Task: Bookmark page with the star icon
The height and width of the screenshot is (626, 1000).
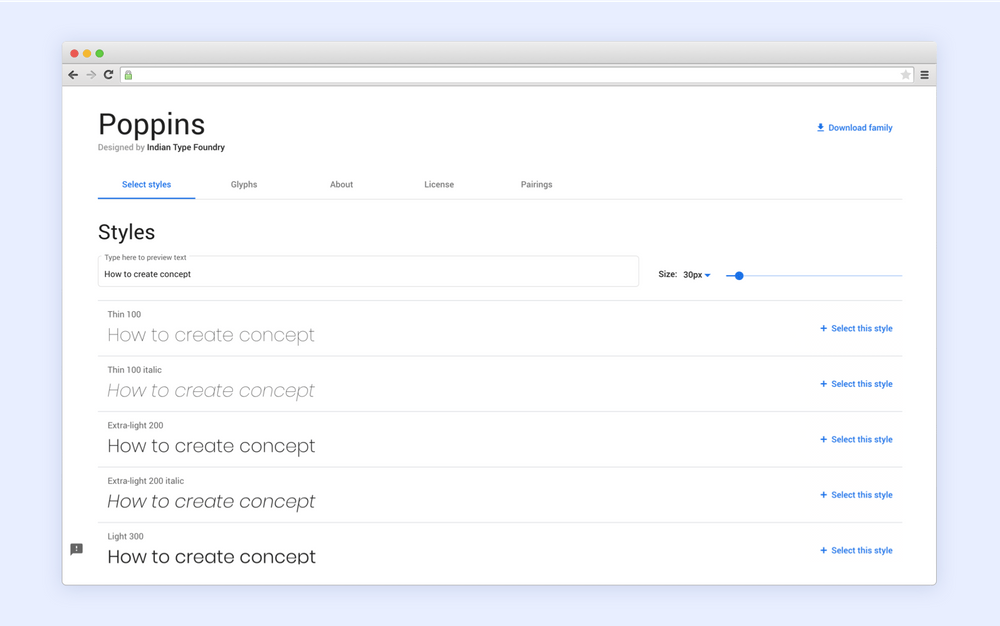Action: tap(905, 75)
